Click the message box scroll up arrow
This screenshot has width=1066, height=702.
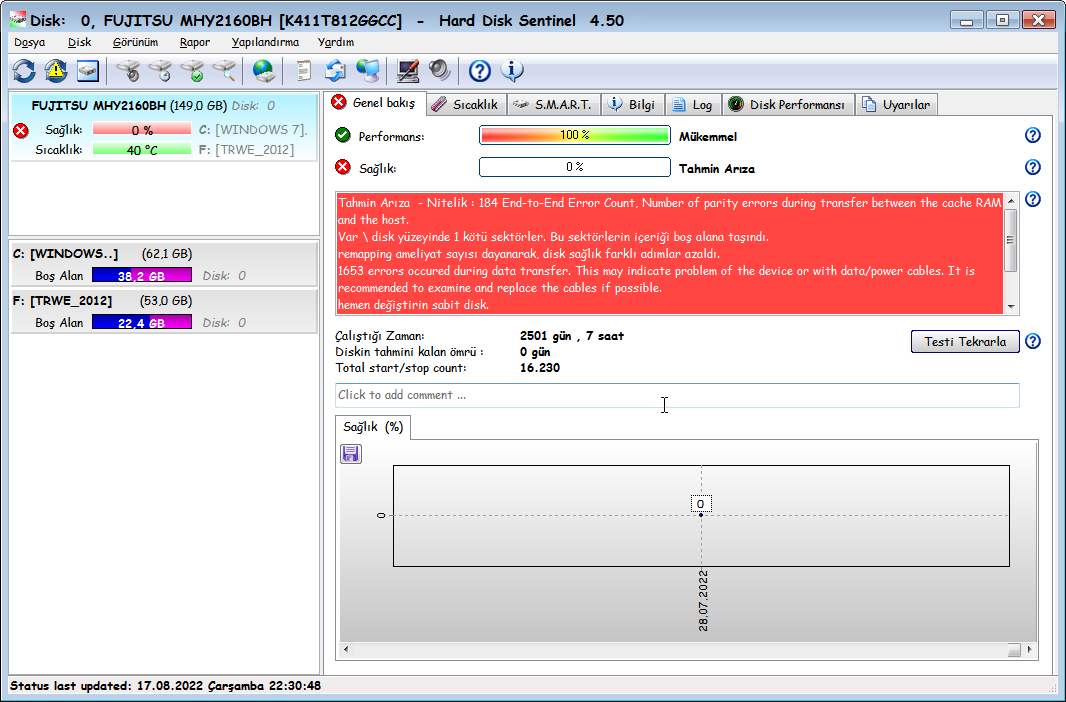tap(1011, 200)
